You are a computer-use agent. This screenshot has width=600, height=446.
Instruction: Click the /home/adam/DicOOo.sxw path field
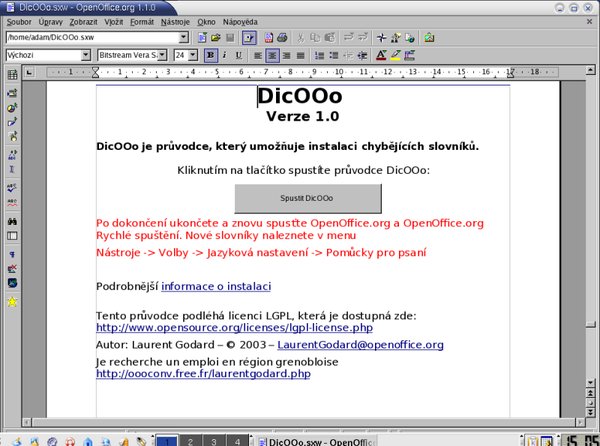[93, 37]
